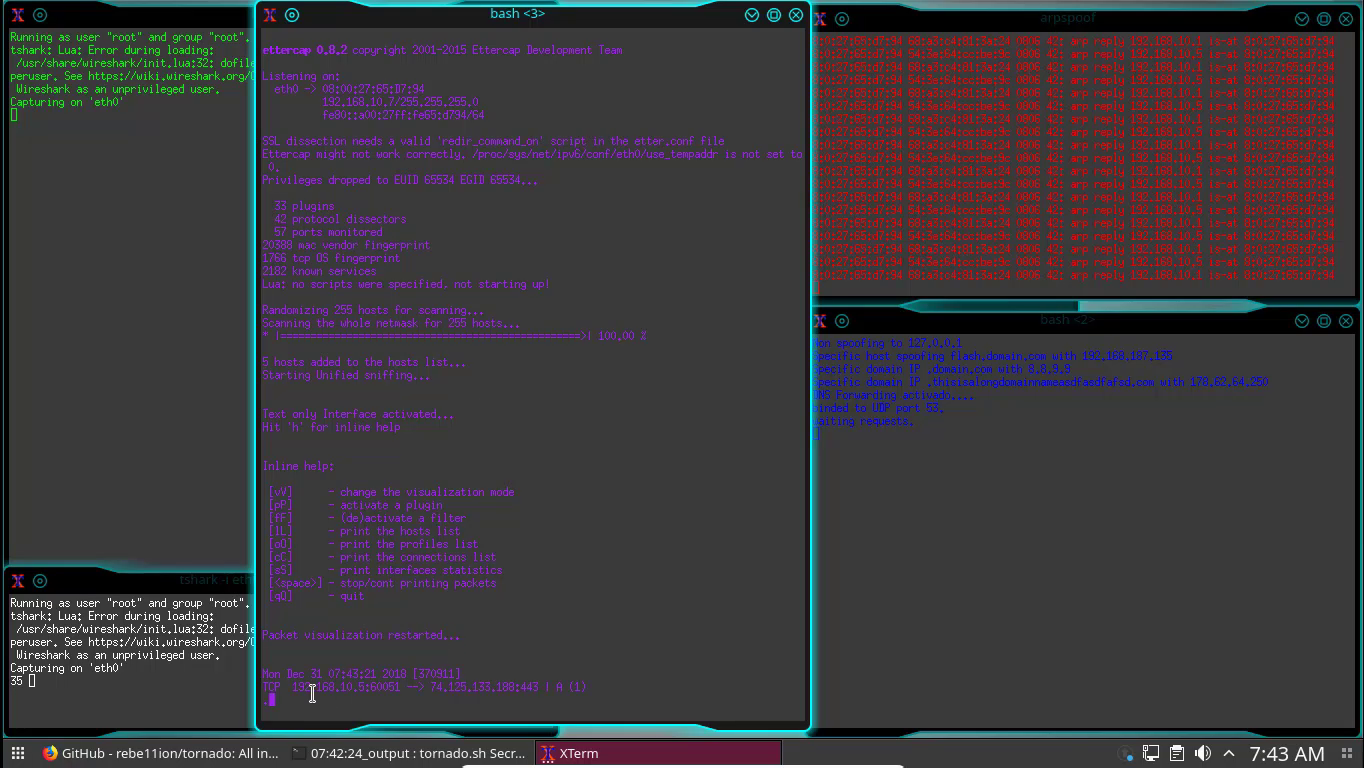Viewport: 1364px width, 768px height.
Task: Select '[vV] - change the visualization mode' line
Action: (391, 492)
